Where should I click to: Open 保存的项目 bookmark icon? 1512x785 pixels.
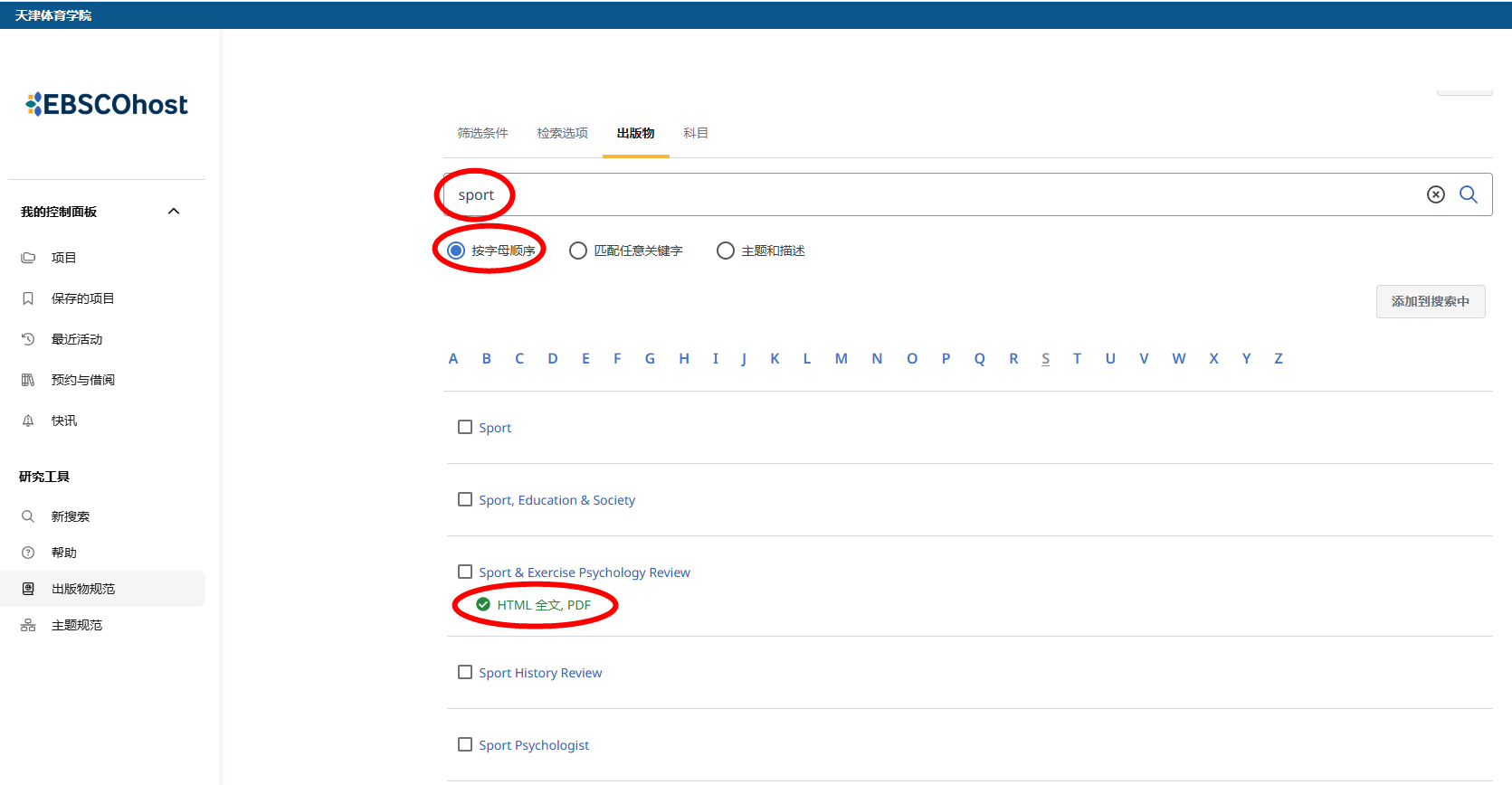28,298
